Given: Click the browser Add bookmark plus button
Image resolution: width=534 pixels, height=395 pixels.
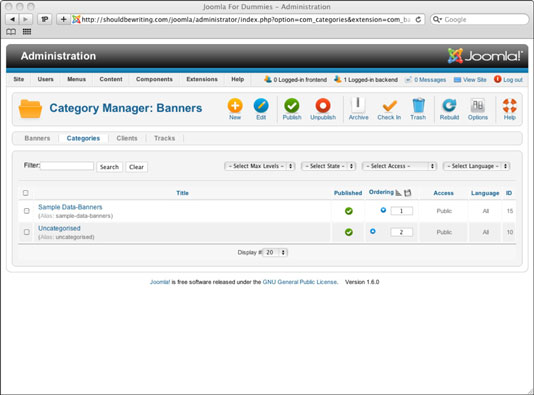Looking at the screenshot, I should 63,19.
